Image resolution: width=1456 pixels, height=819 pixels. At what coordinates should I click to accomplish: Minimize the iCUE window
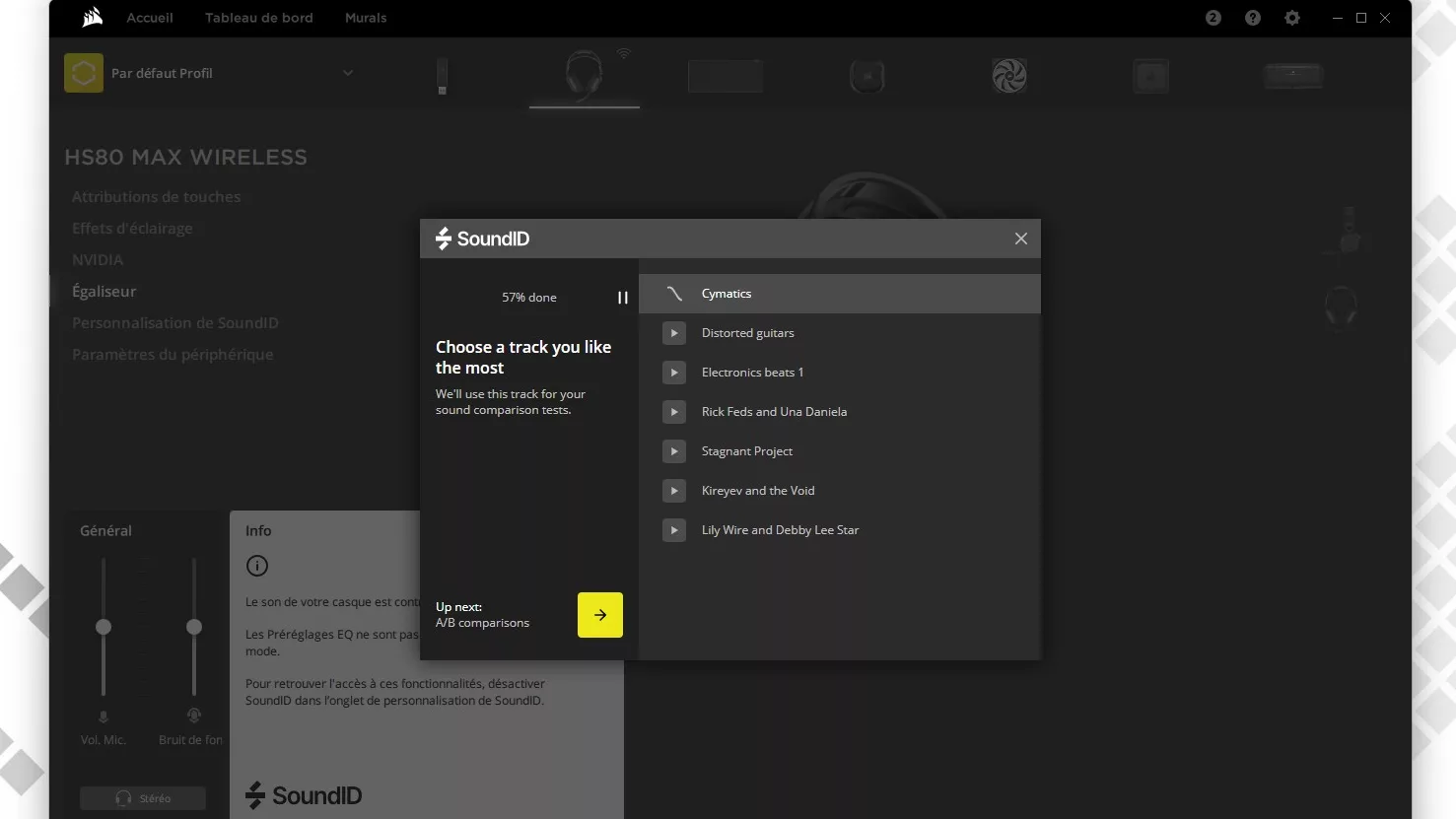tap(1338, 18)
